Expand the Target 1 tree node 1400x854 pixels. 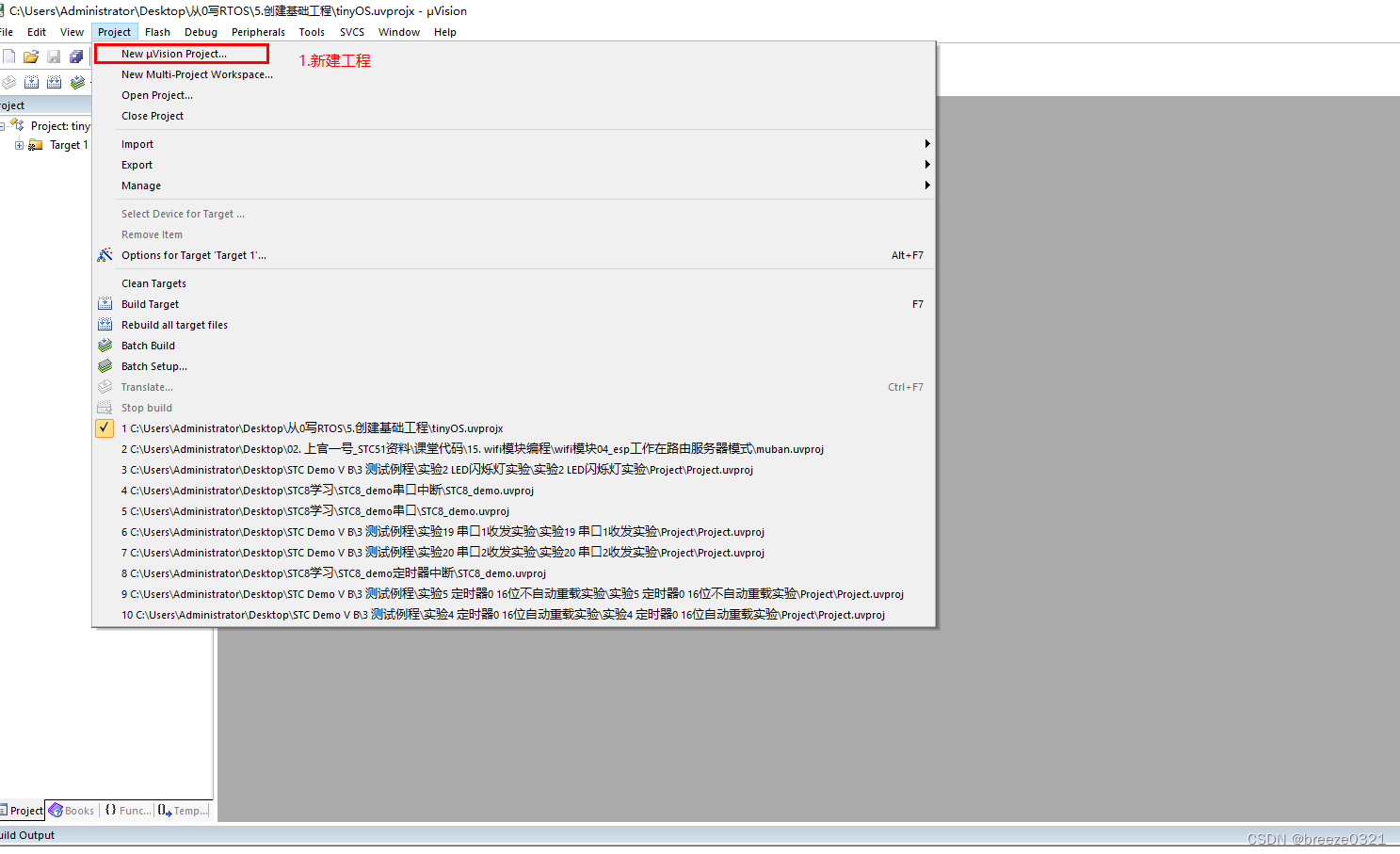(19, 145)
